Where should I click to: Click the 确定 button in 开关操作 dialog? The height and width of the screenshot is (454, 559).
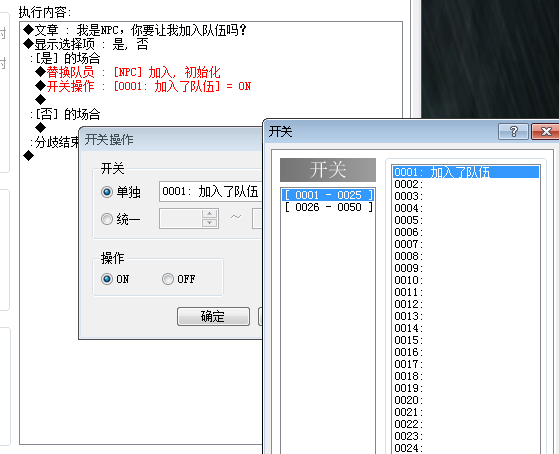(x=213, y=316)
